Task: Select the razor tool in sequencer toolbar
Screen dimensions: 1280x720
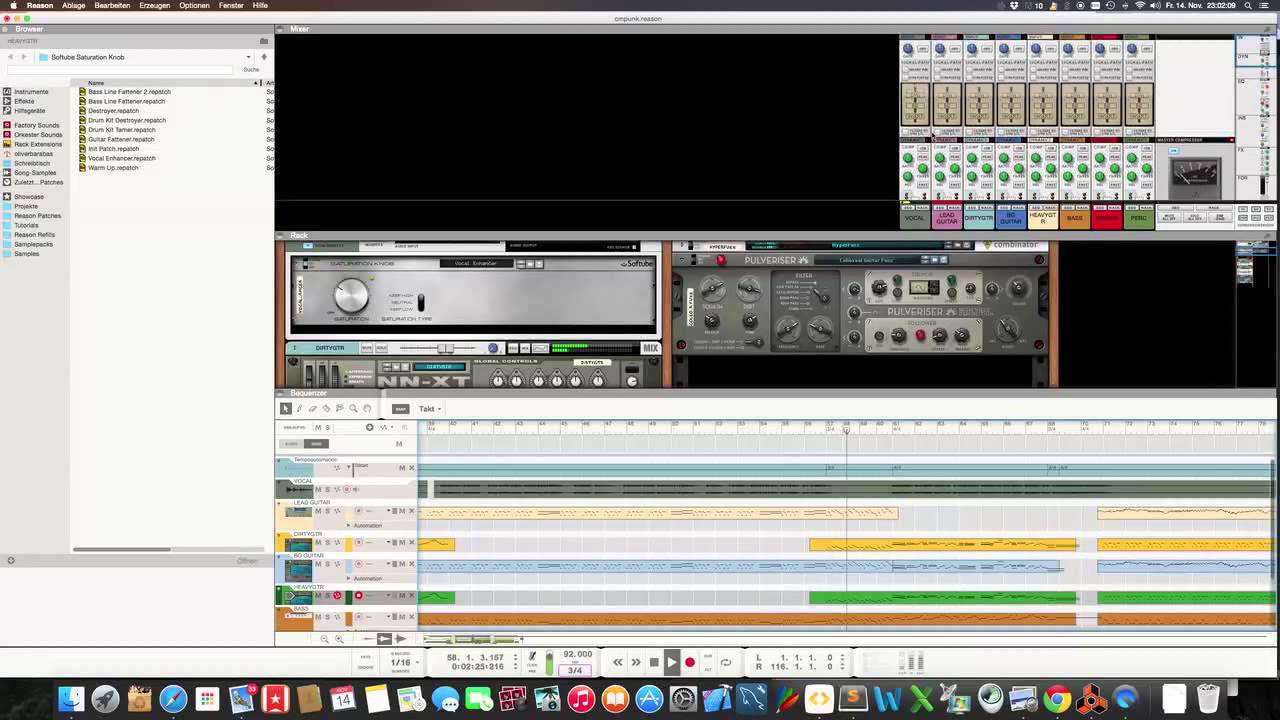Action: [326, 408]
